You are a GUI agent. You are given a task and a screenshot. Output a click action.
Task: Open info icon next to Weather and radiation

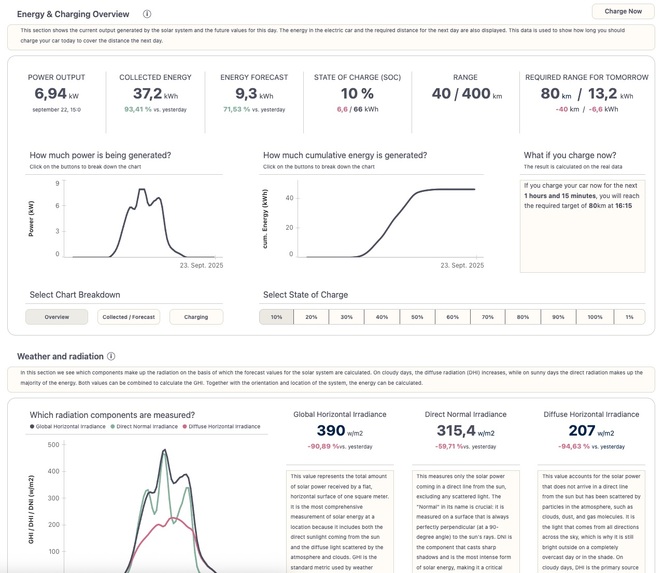(x=111, y=356)
